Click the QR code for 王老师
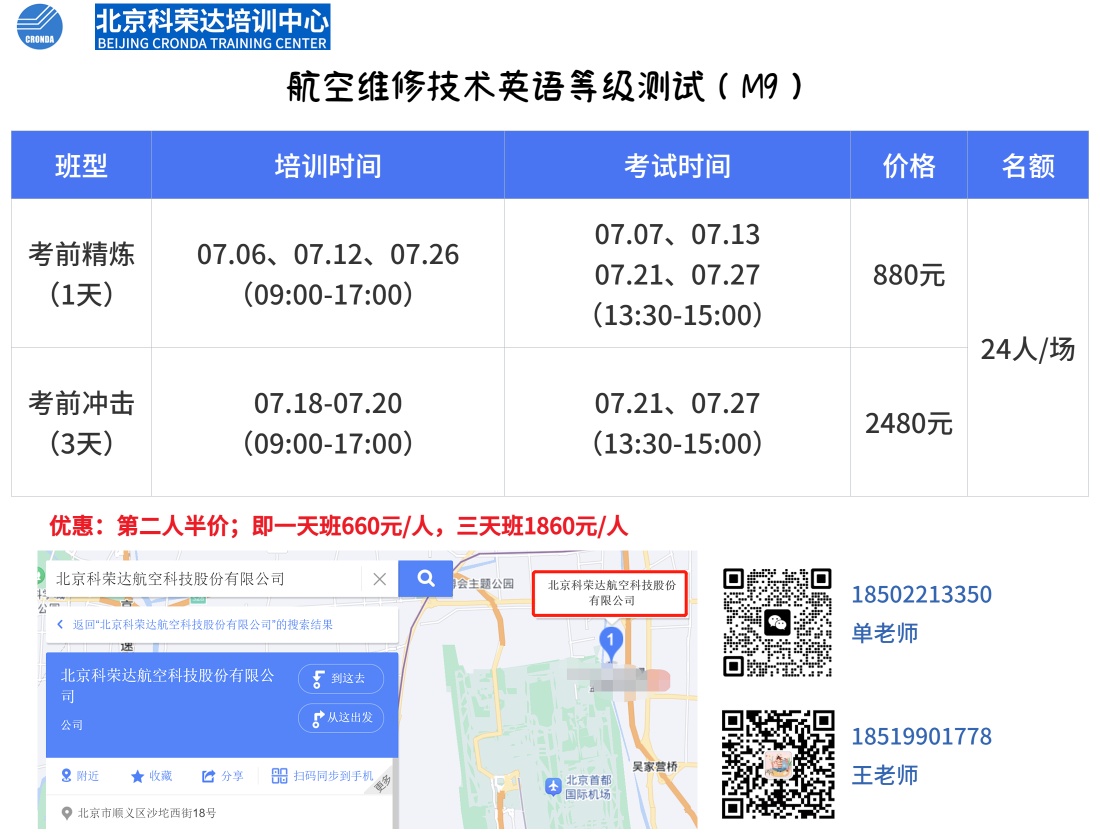Screen dimensions: 1100x836 coord(777,764)
